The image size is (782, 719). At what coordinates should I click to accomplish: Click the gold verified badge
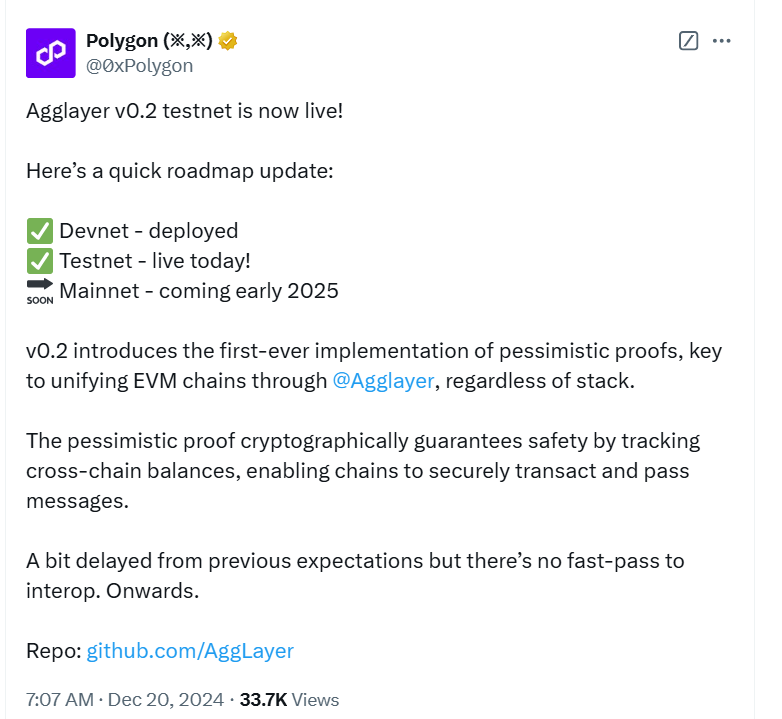228,41
